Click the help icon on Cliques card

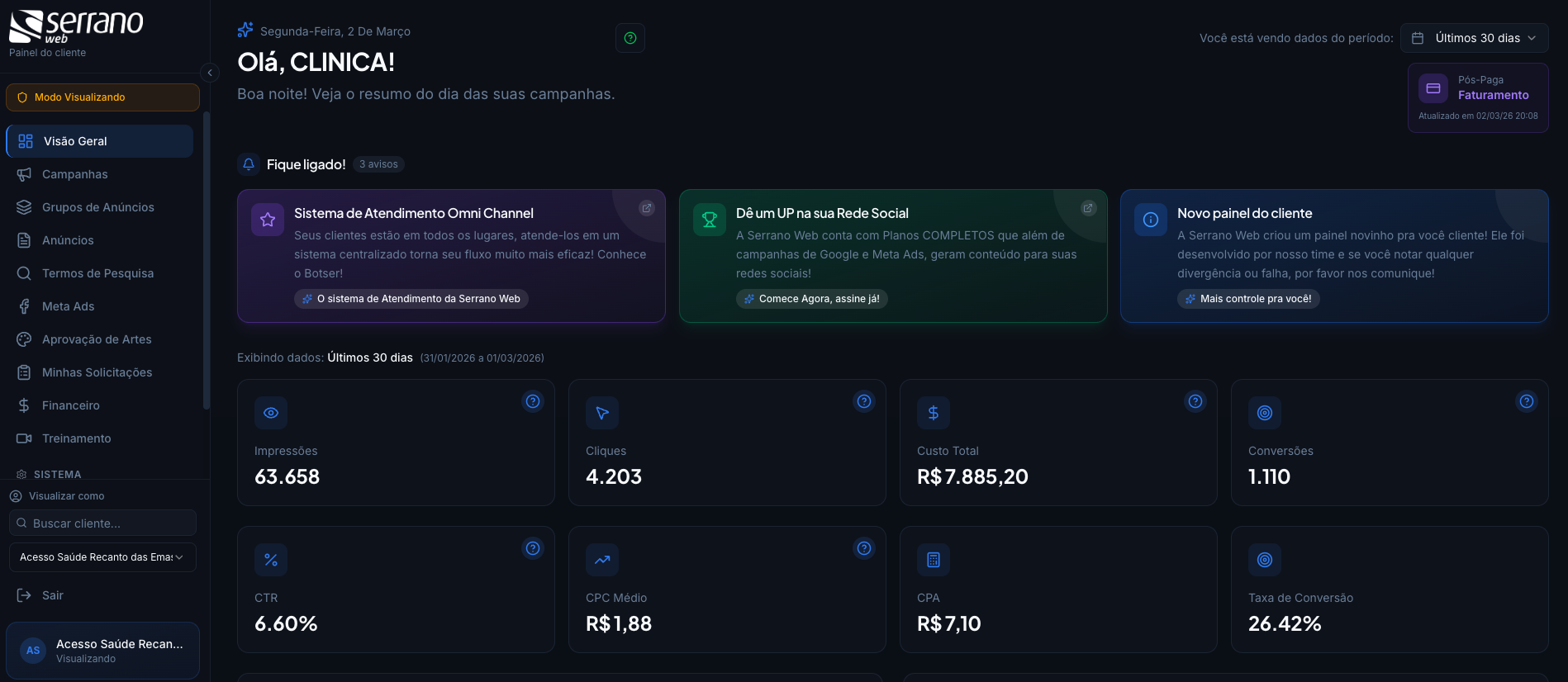[864, 401]
